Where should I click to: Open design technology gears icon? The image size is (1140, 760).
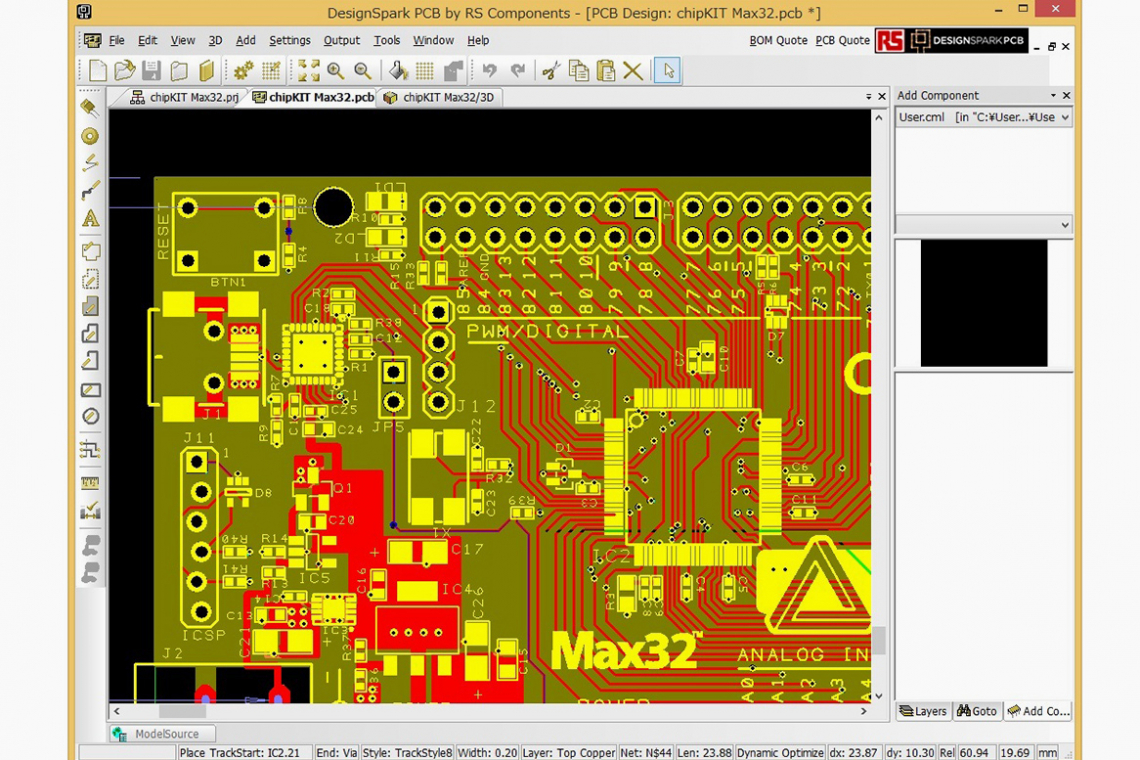pyautogui.click(x=243, y=71)
